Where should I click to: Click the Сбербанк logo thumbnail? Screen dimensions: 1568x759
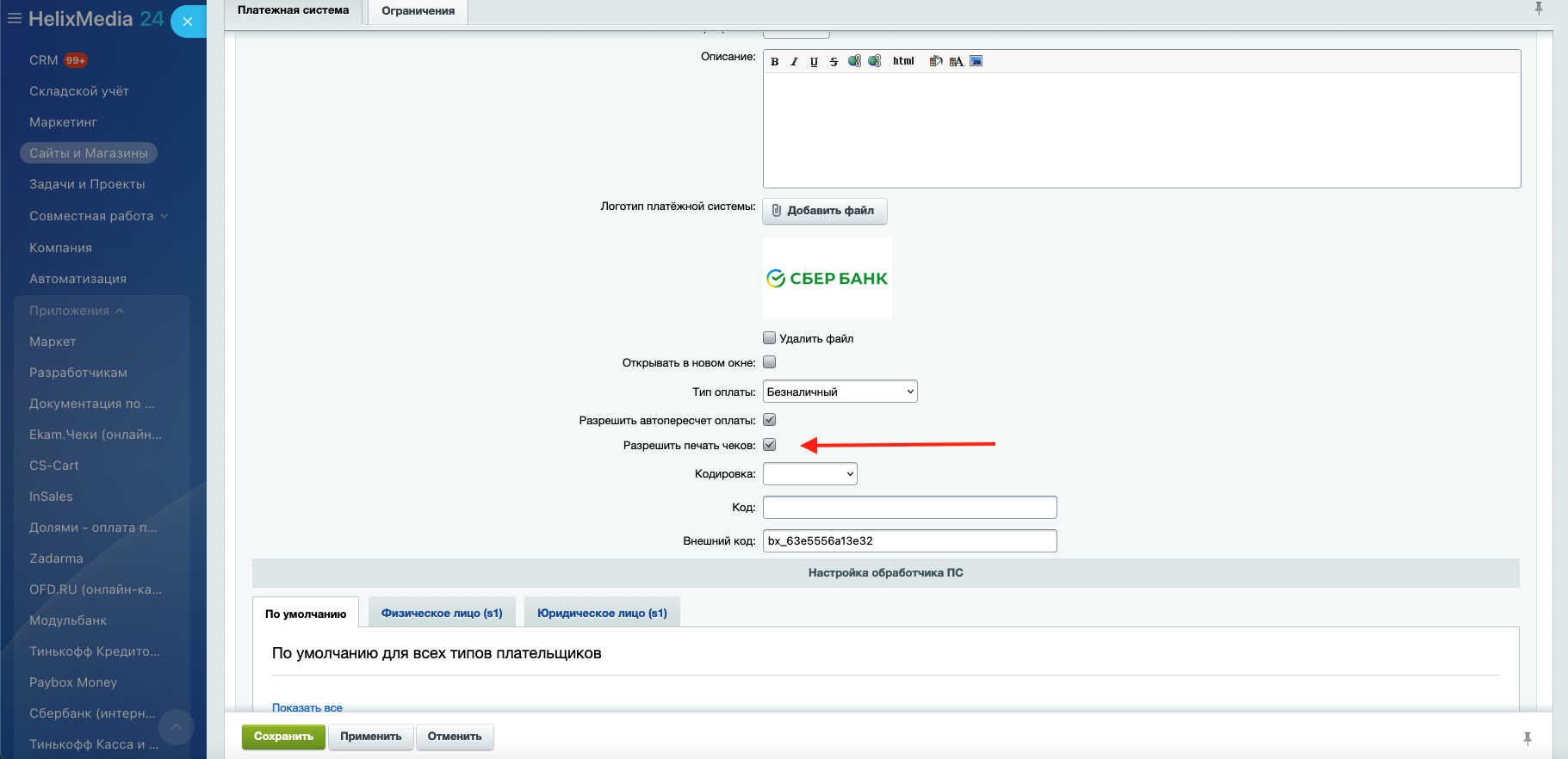pos(827,279)
